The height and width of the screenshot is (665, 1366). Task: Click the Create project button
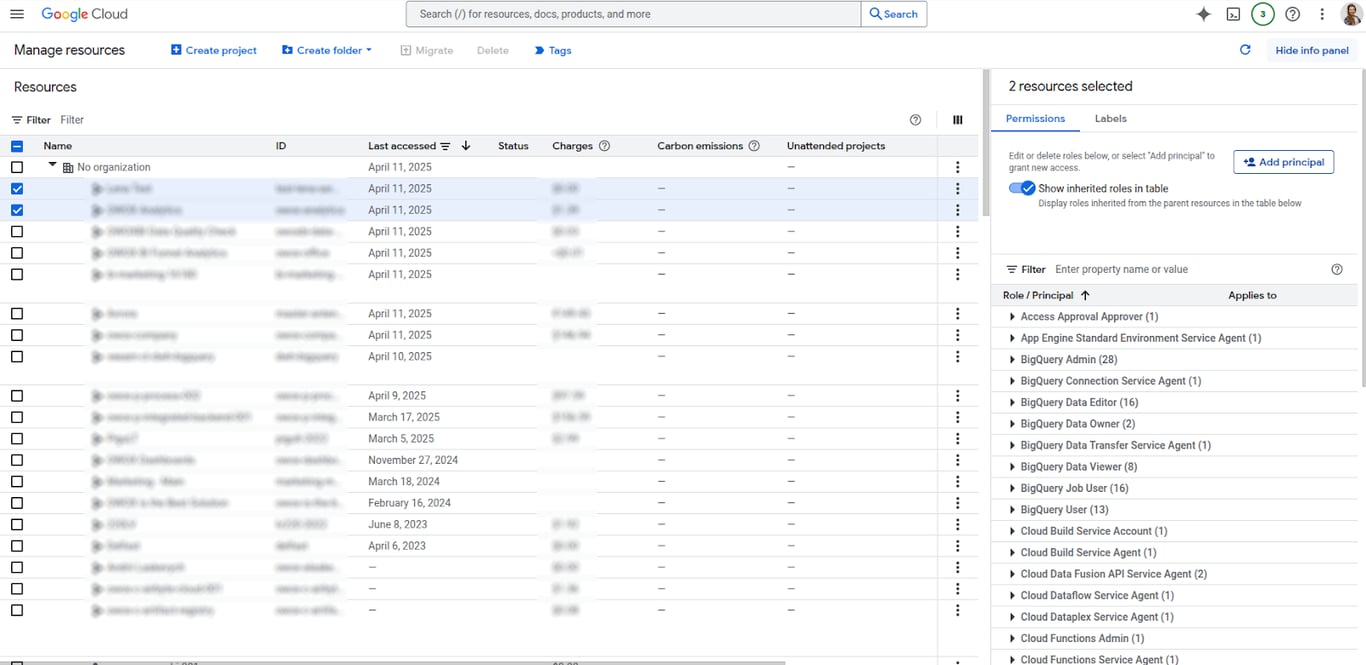click(x=214, y=50)
